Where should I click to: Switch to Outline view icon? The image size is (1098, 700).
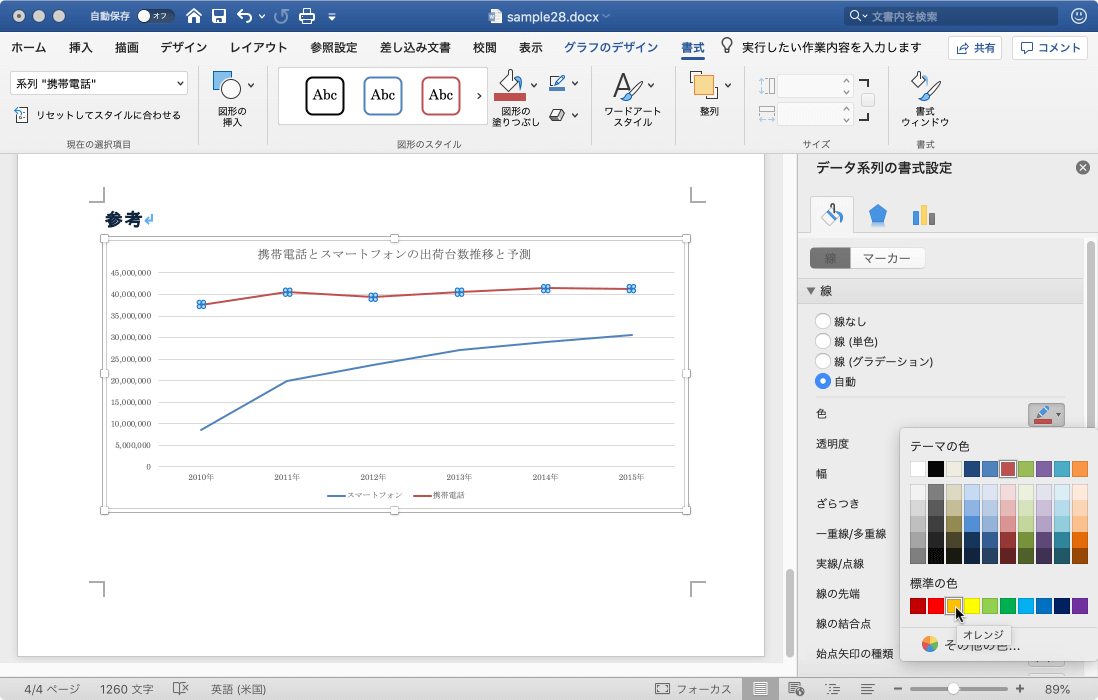tap(833, 689)
